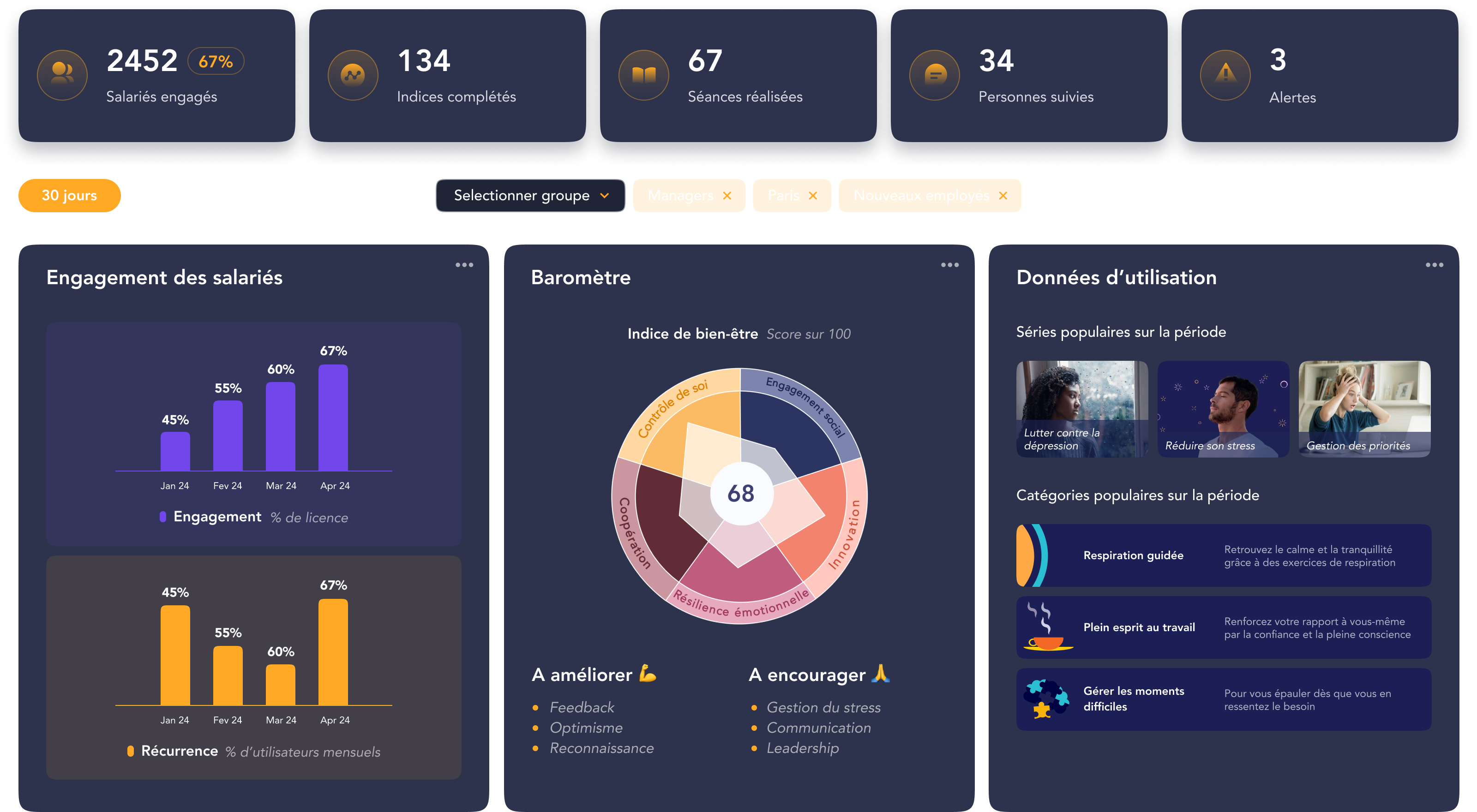Click the Récurrence legend label

click(180, 751)
